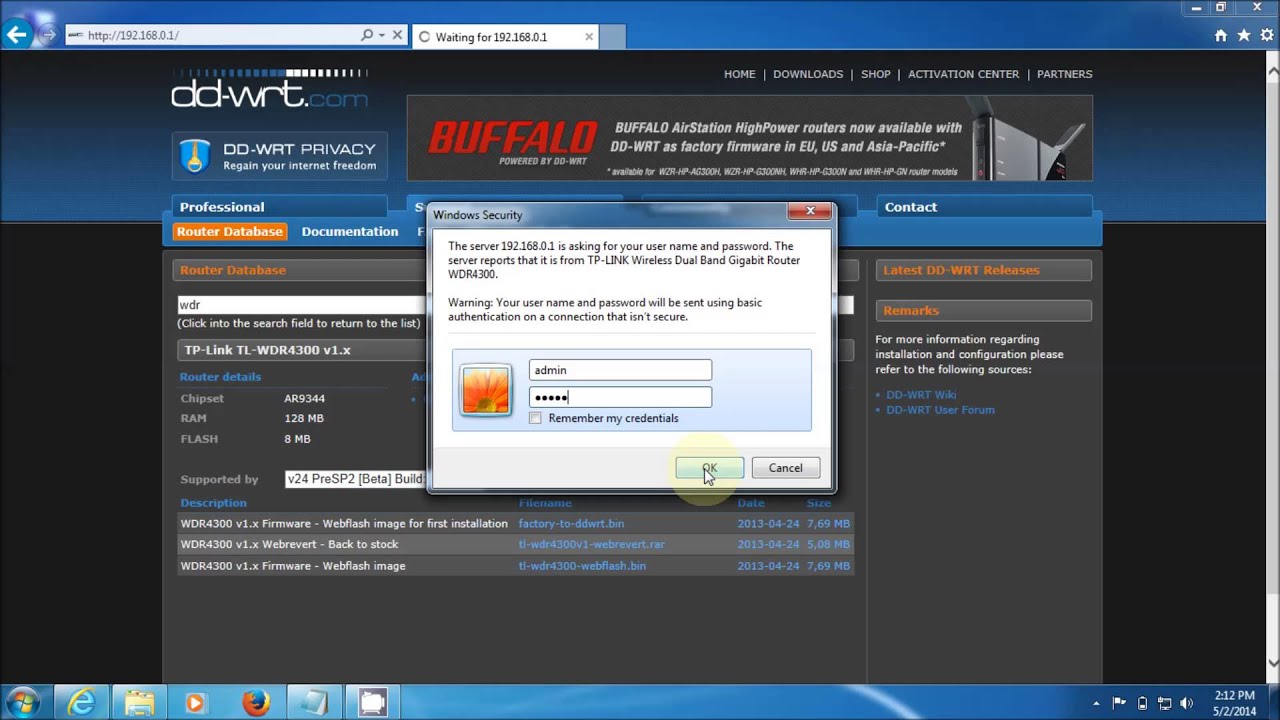Open Favorites star icon
The height and width of the screenshot is (720, 1280).
click(x=1243, y=35)
